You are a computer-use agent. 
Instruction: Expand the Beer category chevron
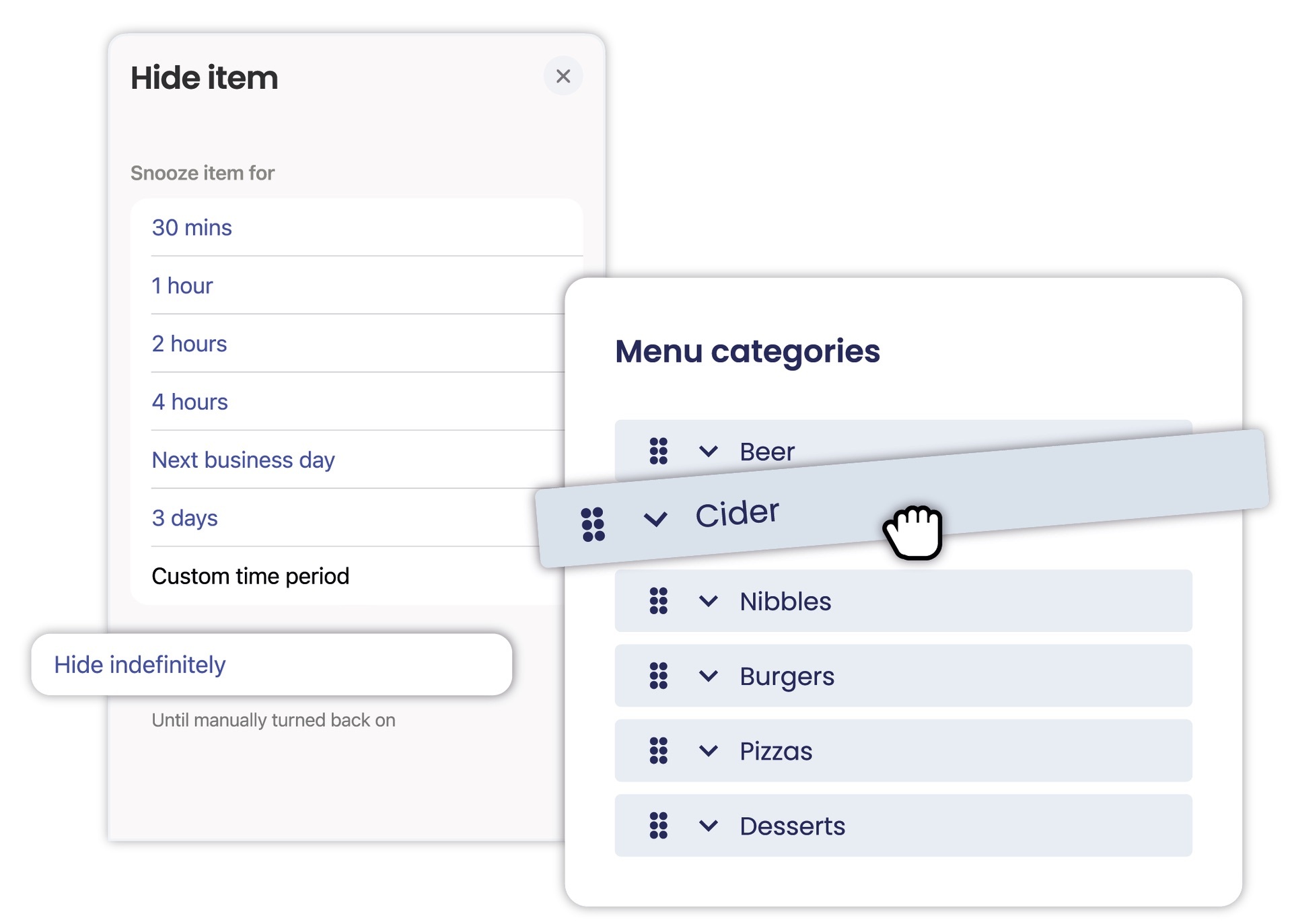708,451
